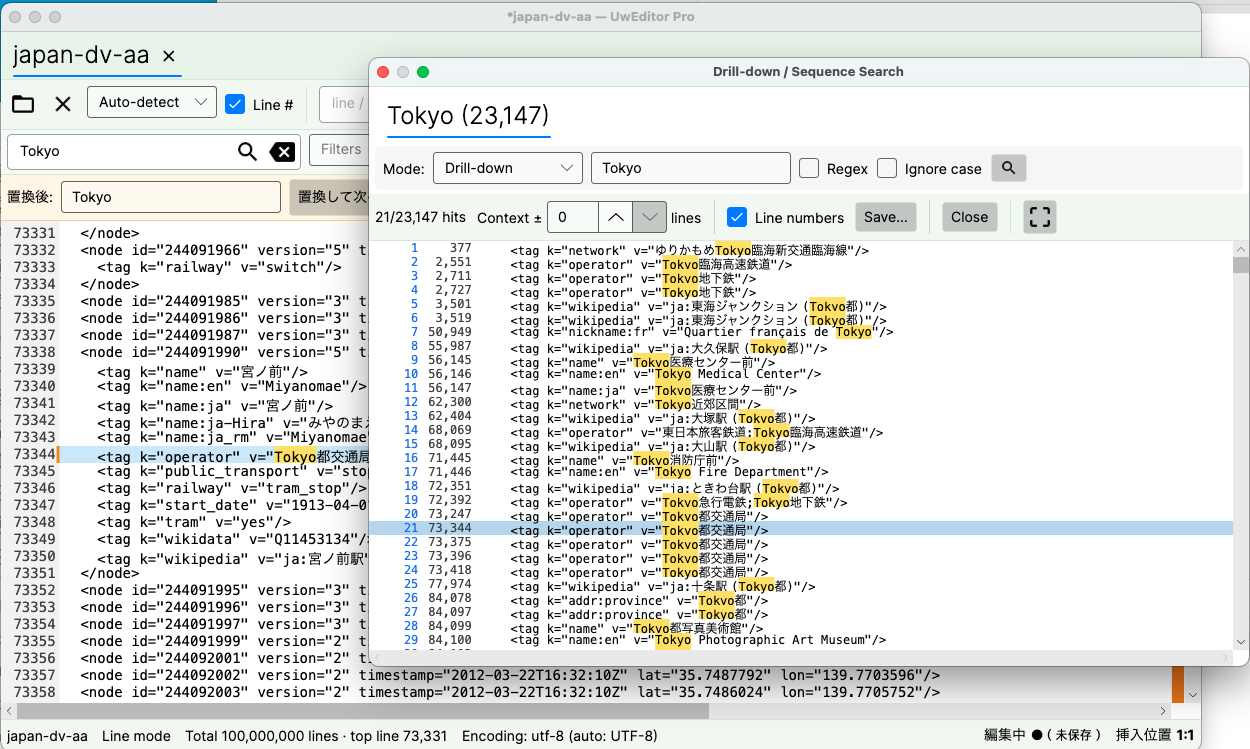Select result row 14 at line 68,069
This screenshot has width=1250, height=749.
pyautogui.click(x=801, y=430)
